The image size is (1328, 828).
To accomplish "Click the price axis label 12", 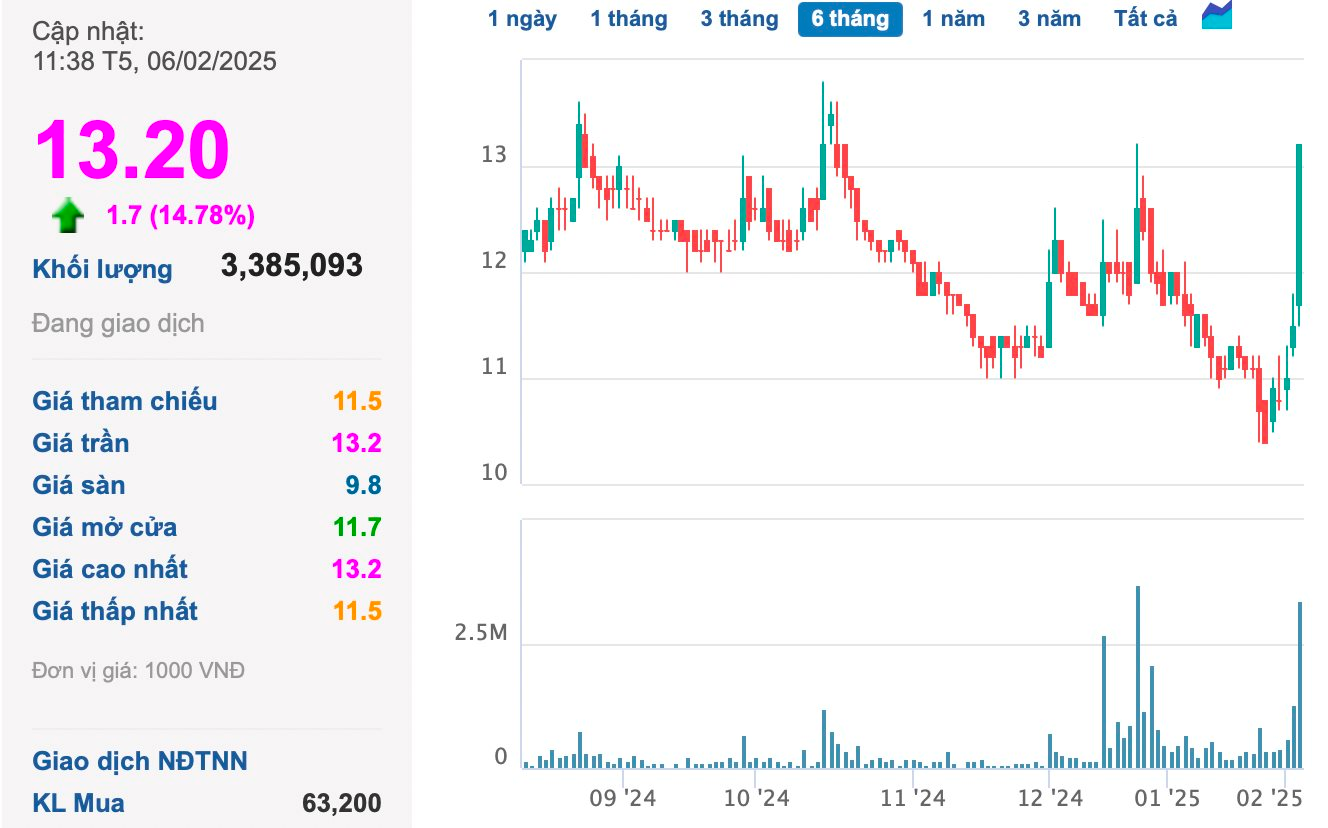I will coord(494,262).
